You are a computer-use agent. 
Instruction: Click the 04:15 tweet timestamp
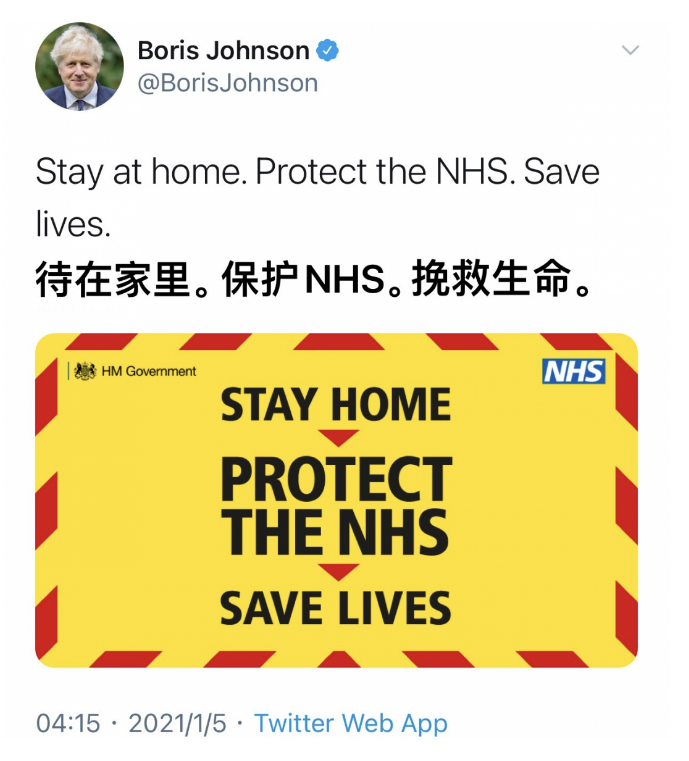(x=68, y=724)
